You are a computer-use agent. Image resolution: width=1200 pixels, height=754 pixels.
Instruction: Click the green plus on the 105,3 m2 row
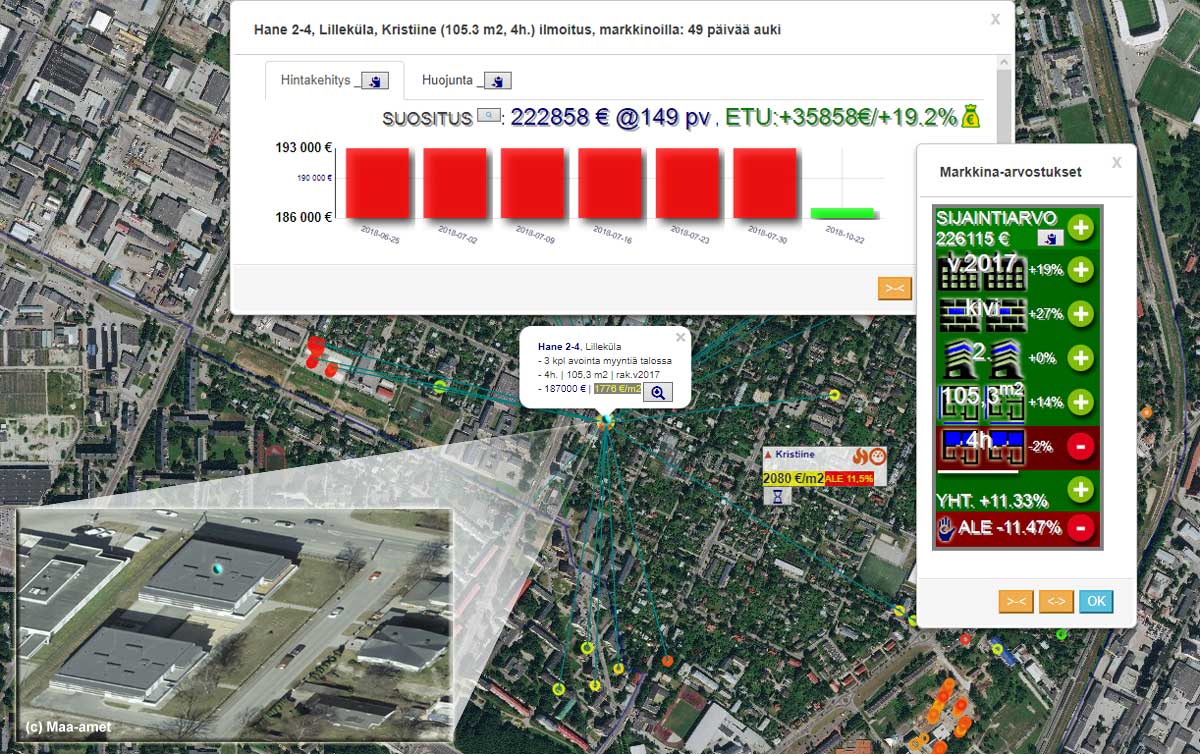(x=1080, y=402)
